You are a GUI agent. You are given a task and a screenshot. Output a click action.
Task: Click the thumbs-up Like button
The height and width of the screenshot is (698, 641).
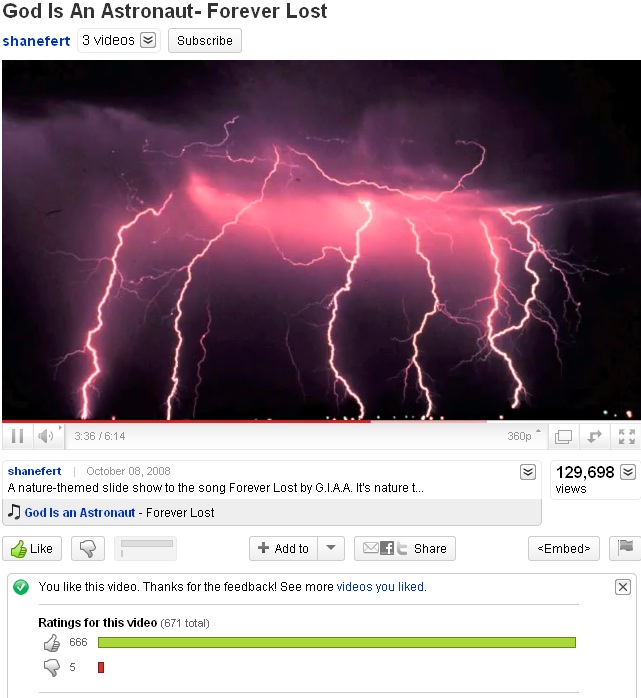click(32, 548)
